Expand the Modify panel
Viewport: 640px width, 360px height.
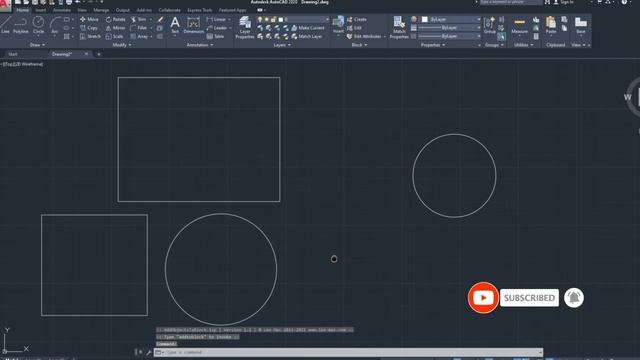click(x=122, y=45)
